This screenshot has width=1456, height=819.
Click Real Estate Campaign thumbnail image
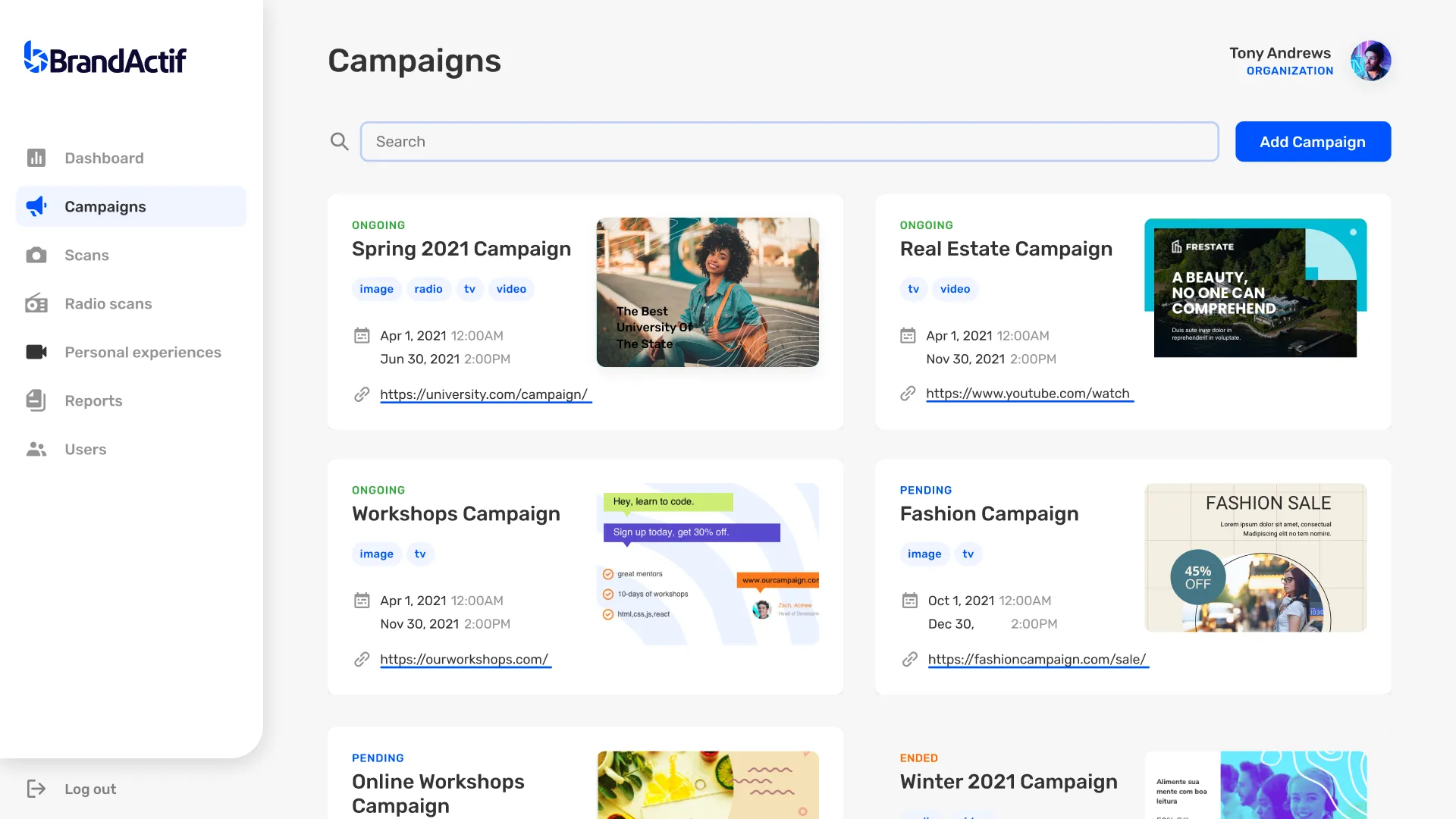pos(1255,288)
